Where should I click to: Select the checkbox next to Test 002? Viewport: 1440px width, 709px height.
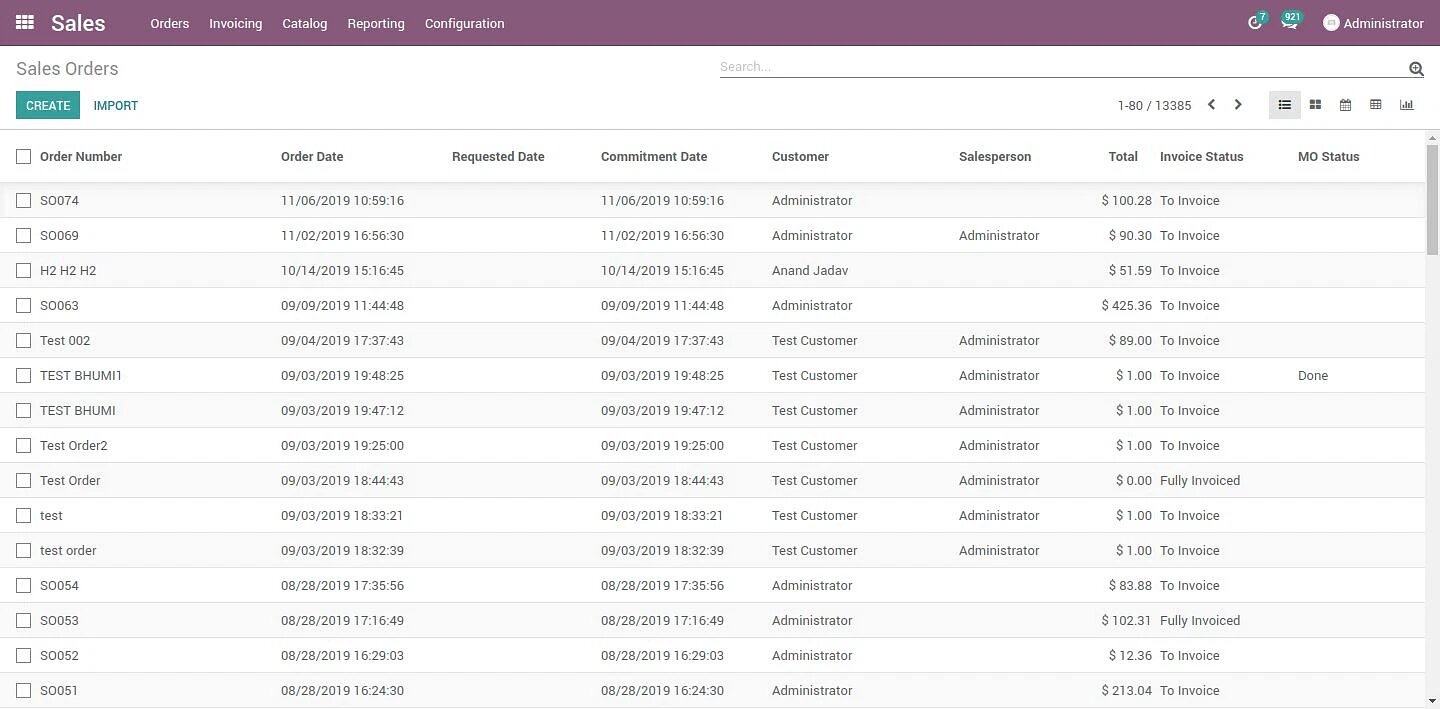24,340
